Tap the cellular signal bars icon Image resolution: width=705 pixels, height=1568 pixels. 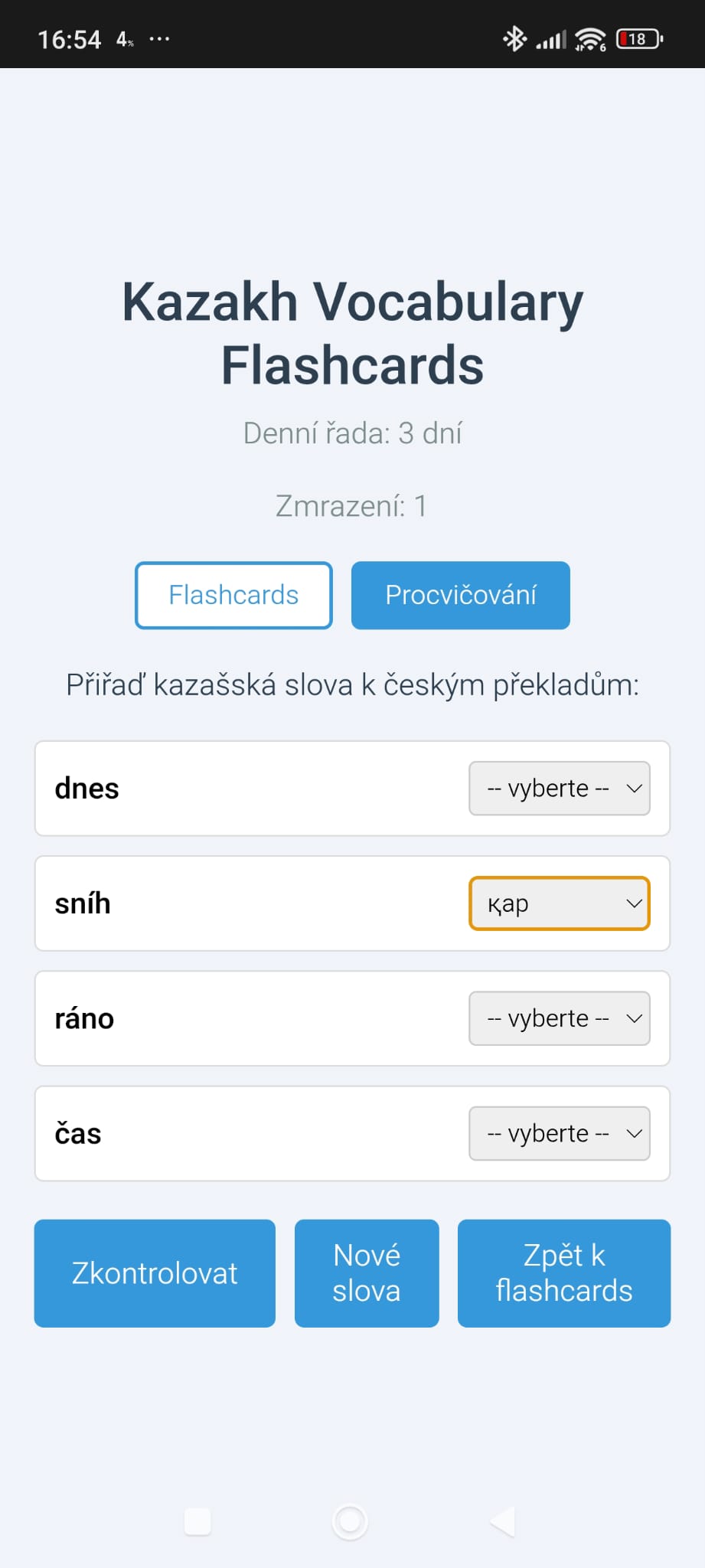551,40
